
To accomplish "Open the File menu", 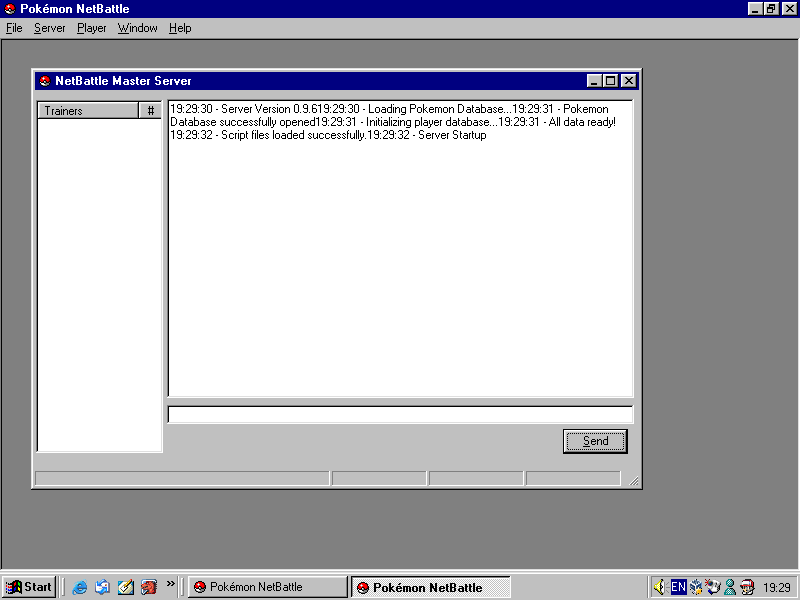I will [x=14, y=28].
